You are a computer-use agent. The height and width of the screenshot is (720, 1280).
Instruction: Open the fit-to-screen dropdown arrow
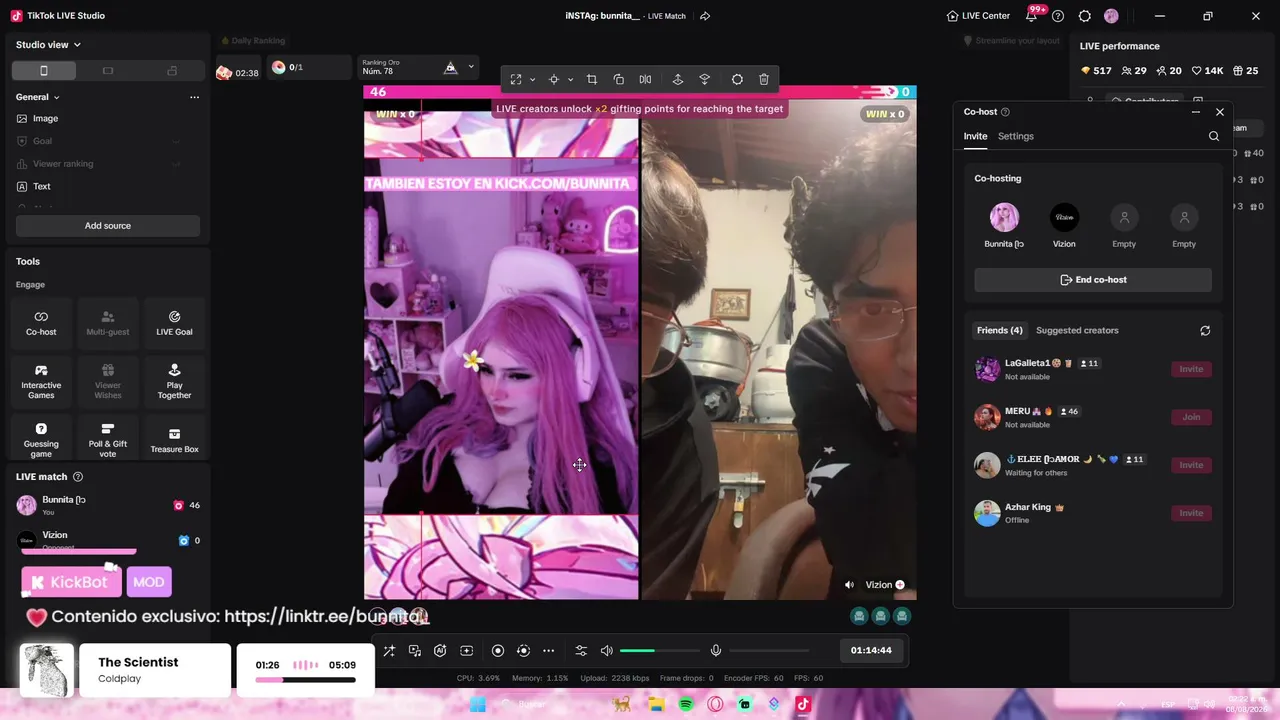pyautogui.click(x=532, y=79)
